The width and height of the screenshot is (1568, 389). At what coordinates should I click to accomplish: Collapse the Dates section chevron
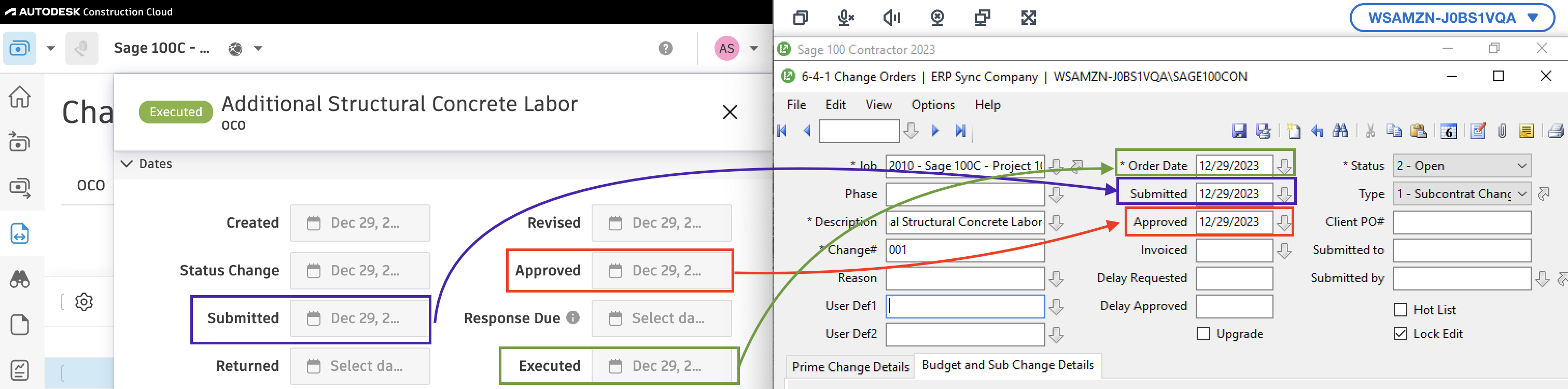click(127, 164)
